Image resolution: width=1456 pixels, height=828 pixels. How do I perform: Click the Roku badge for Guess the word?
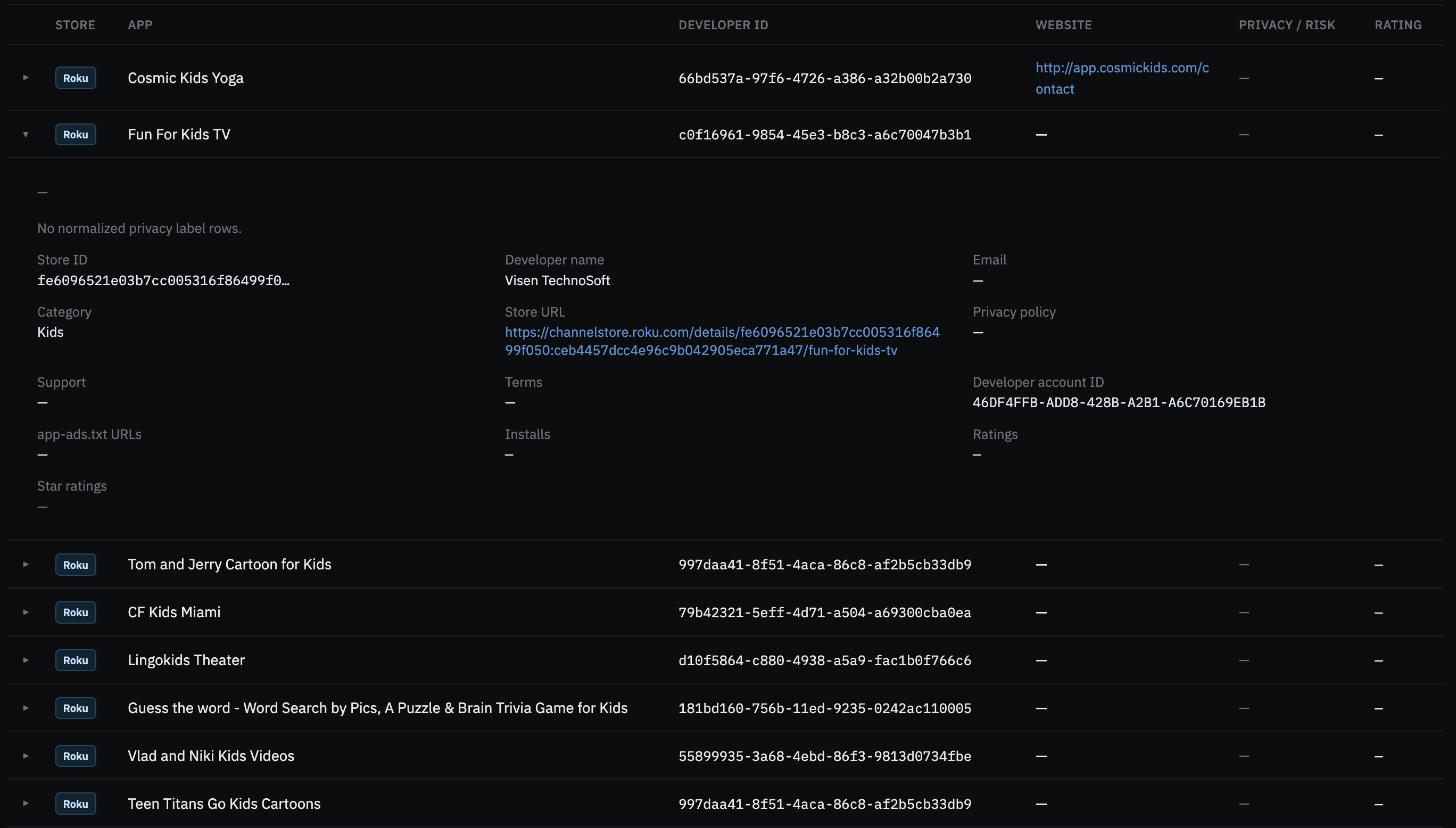tap(76, 708)
